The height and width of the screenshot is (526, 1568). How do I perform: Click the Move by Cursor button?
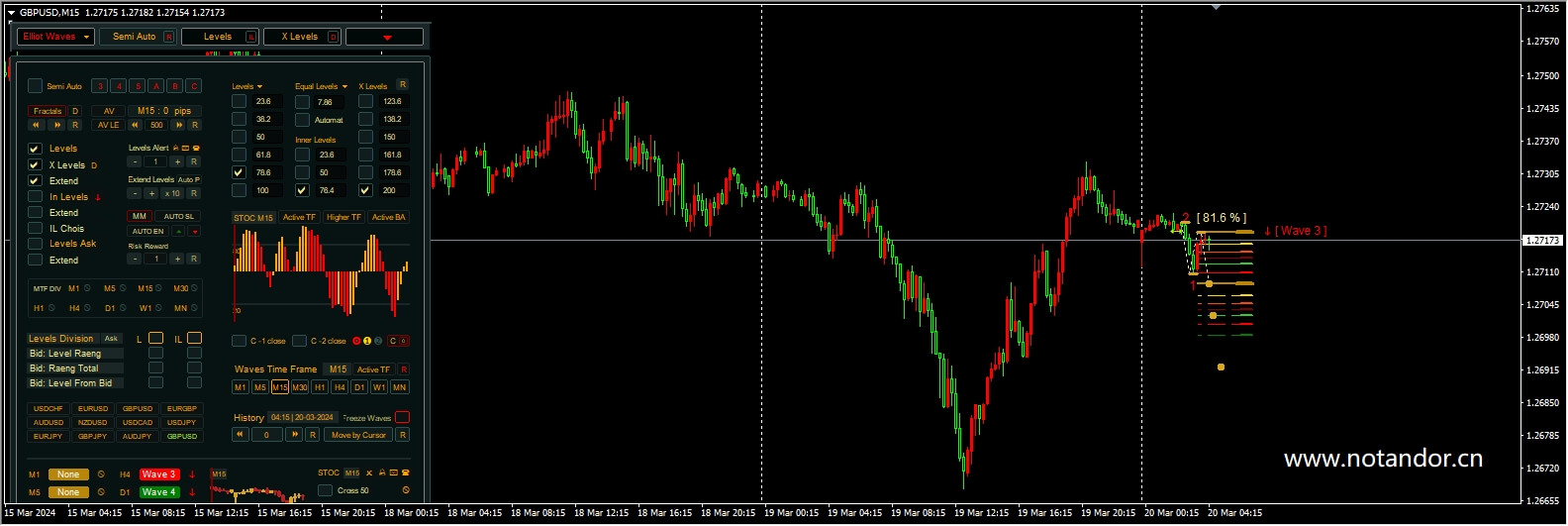pyautogui.click(x=358, y=435)
